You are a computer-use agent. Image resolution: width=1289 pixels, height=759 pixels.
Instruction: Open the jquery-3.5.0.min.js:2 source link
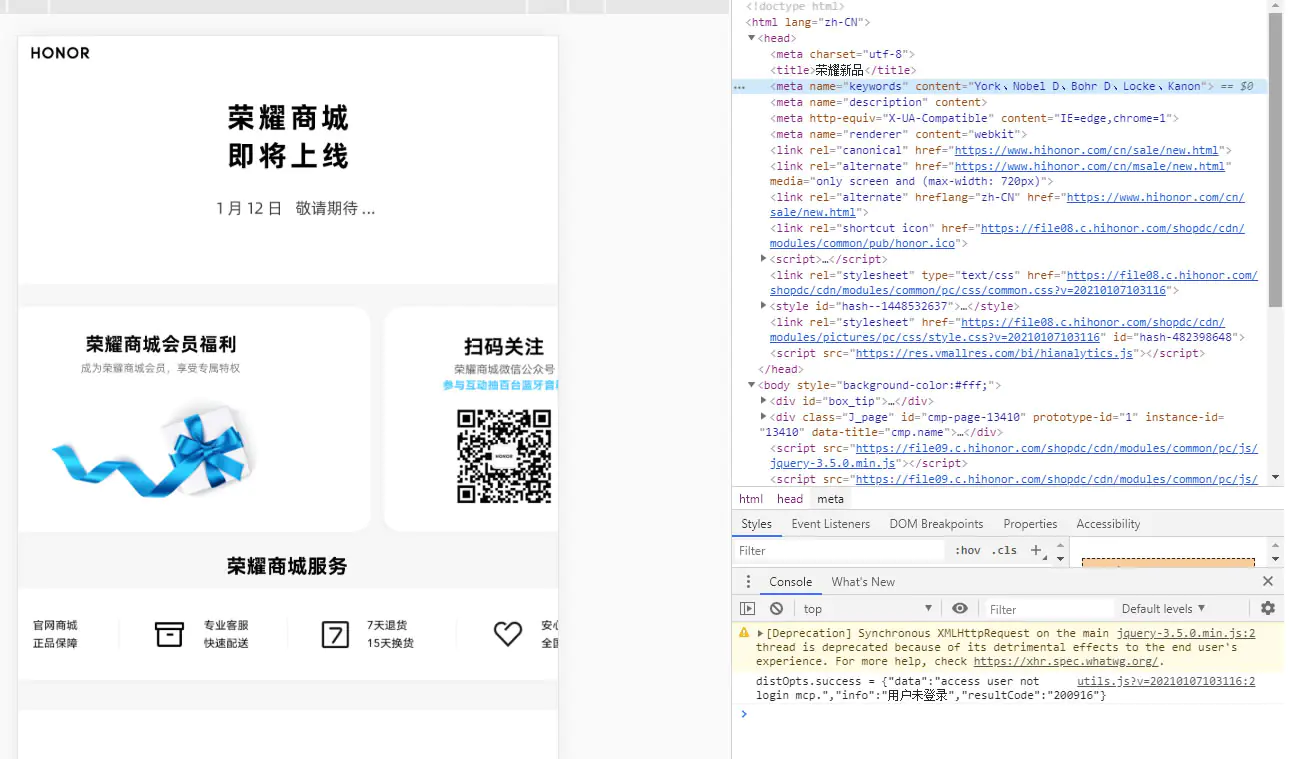pyautogui.click(x=1186, y=633)
